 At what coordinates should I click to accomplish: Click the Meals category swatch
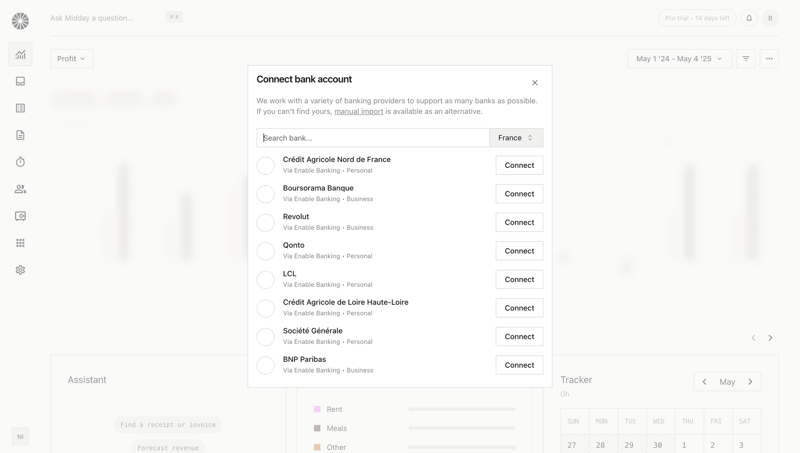(x=317, y=428)
